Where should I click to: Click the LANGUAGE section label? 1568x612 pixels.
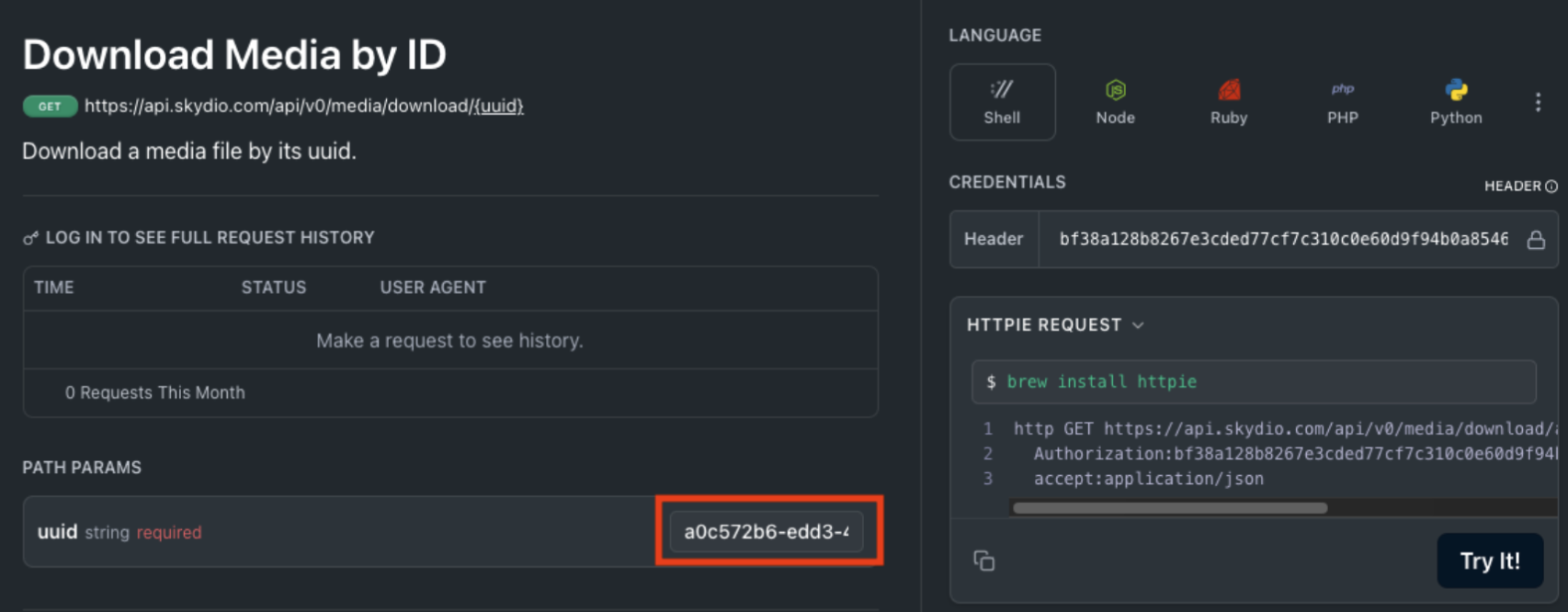click(x=995, y=35)
